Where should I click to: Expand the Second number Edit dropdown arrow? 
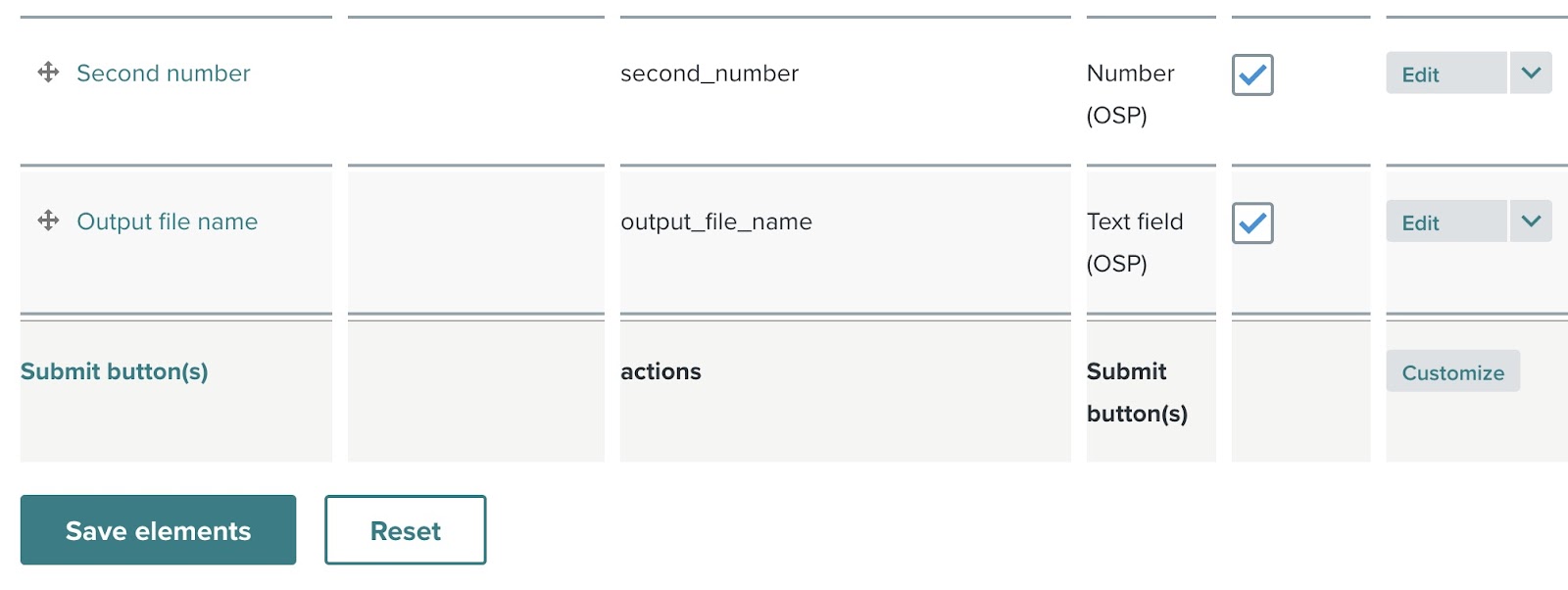[x=1530, y=74]
